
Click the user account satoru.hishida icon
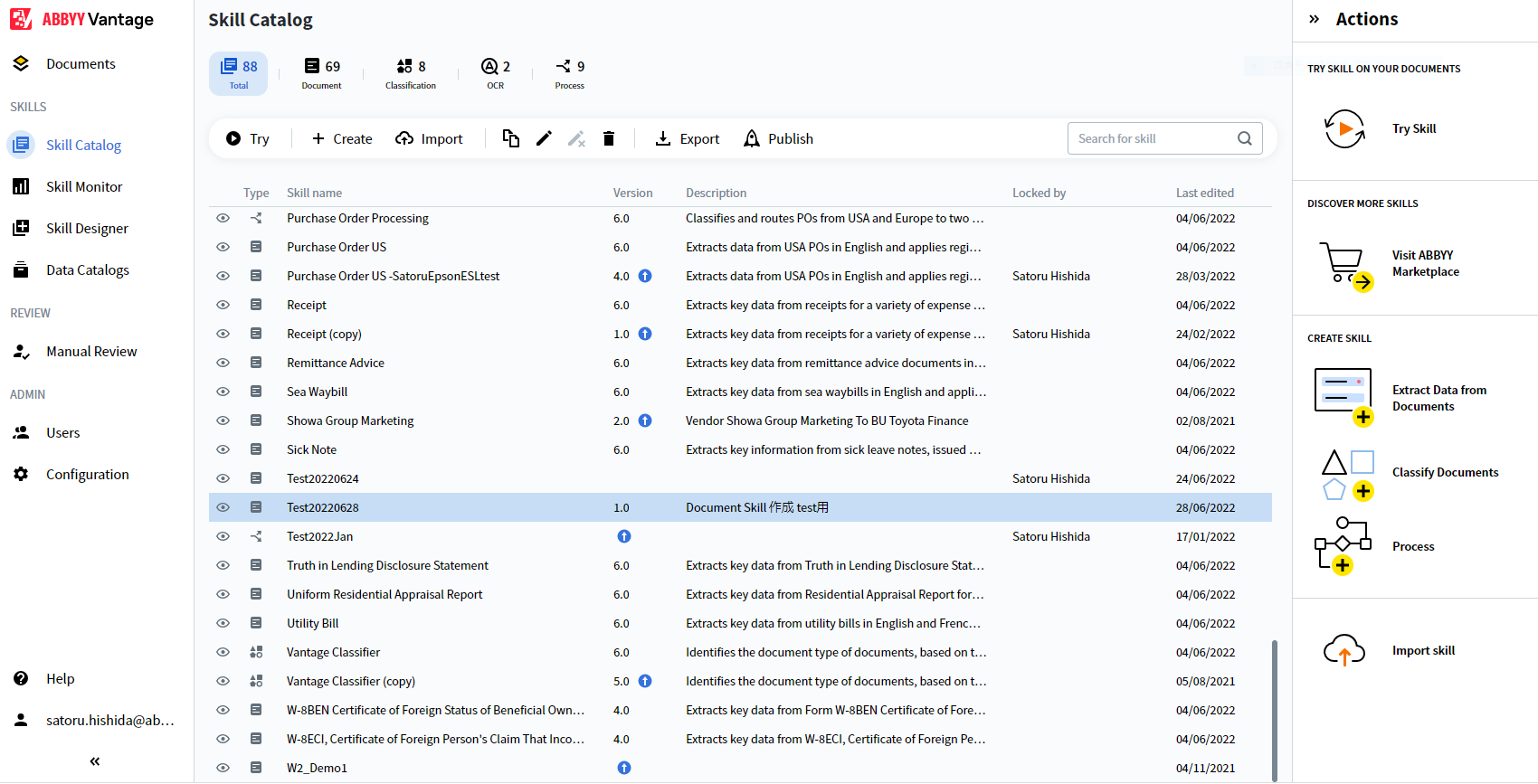click(x=21, y=720)
